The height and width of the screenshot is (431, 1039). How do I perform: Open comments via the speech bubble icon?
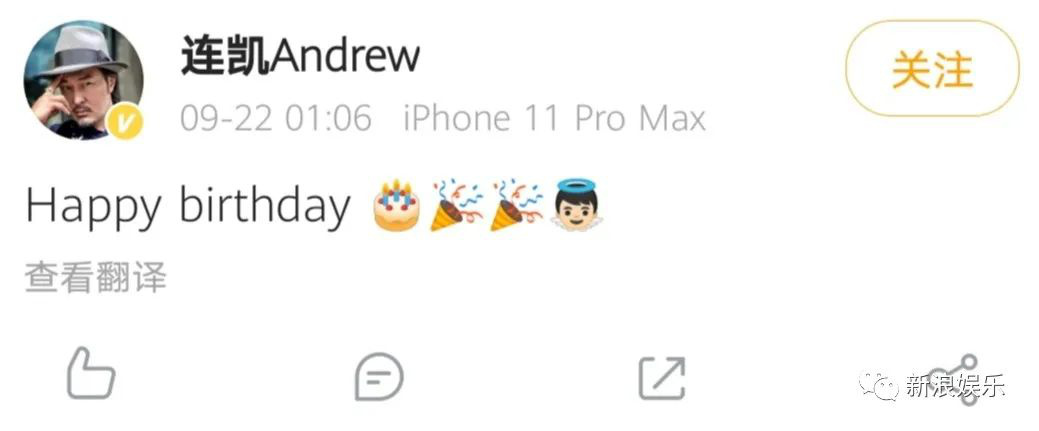click(x=379, y=377)
